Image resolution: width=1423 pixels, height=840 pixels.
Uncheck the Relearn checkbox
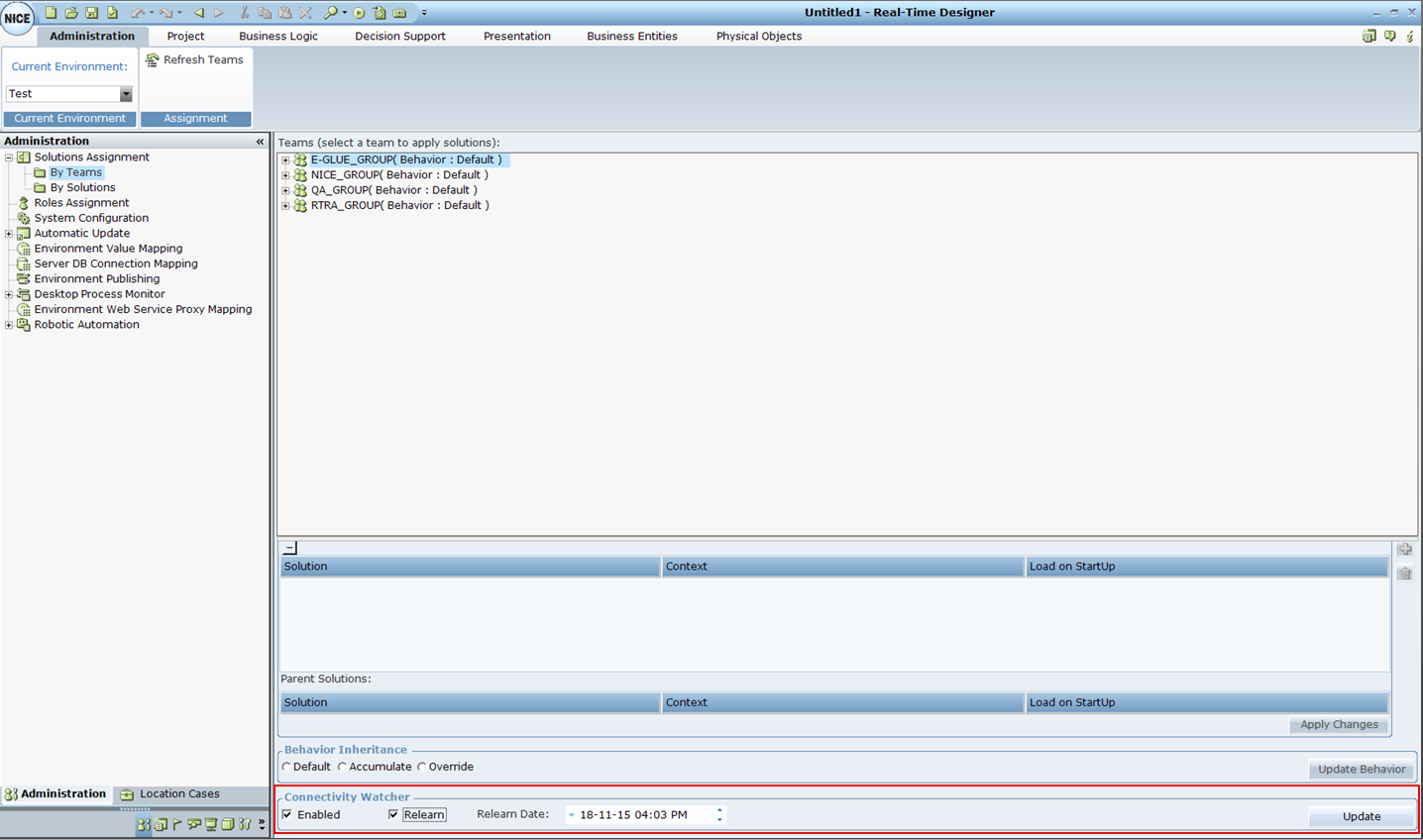point(393,815)
